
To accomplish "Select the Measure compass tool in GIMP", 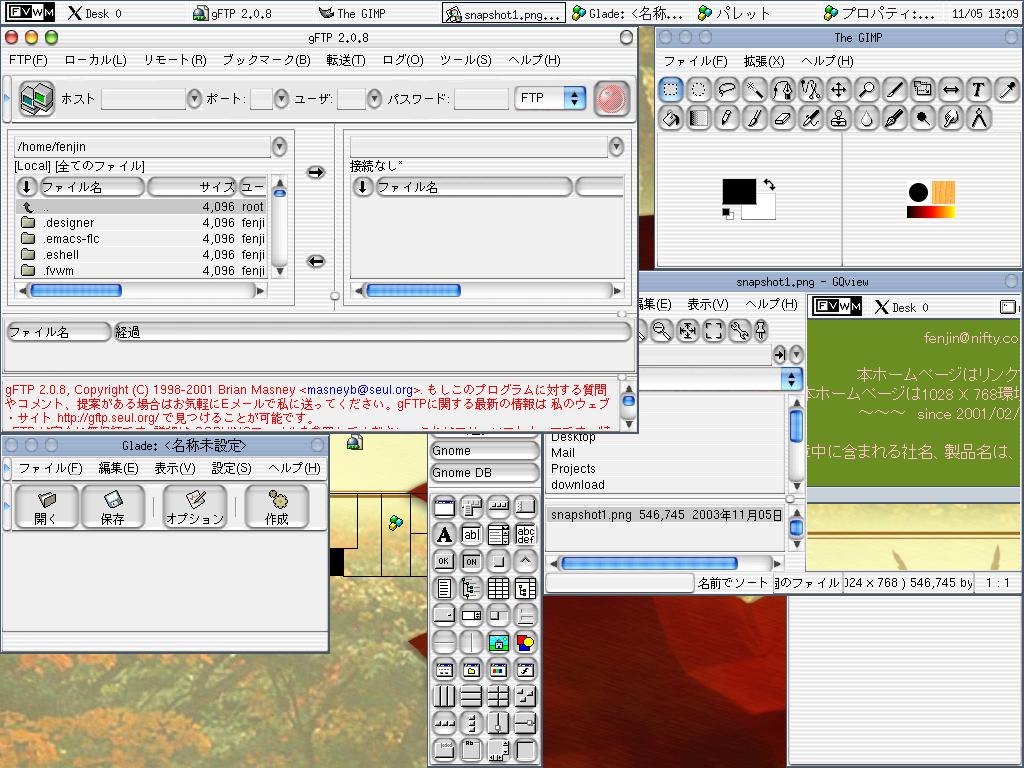I will click(978, 118).
